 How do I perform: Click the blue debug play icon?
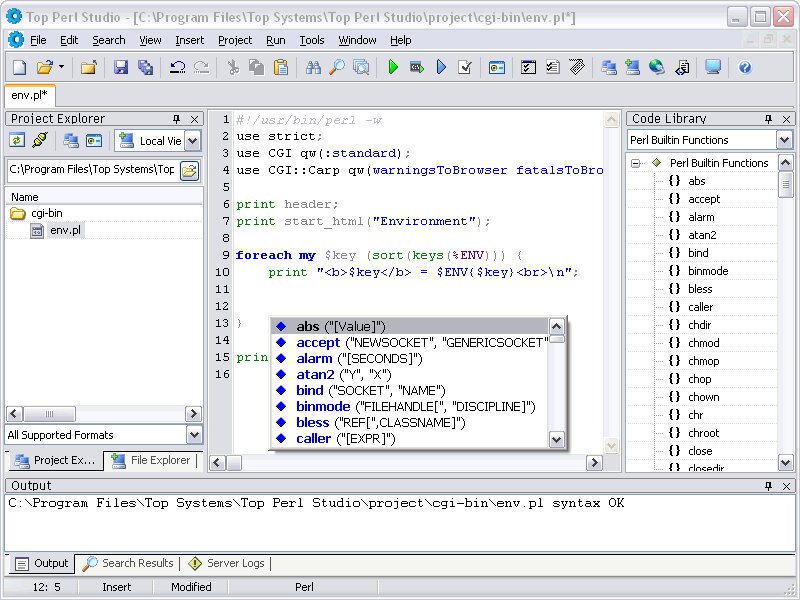441,67
